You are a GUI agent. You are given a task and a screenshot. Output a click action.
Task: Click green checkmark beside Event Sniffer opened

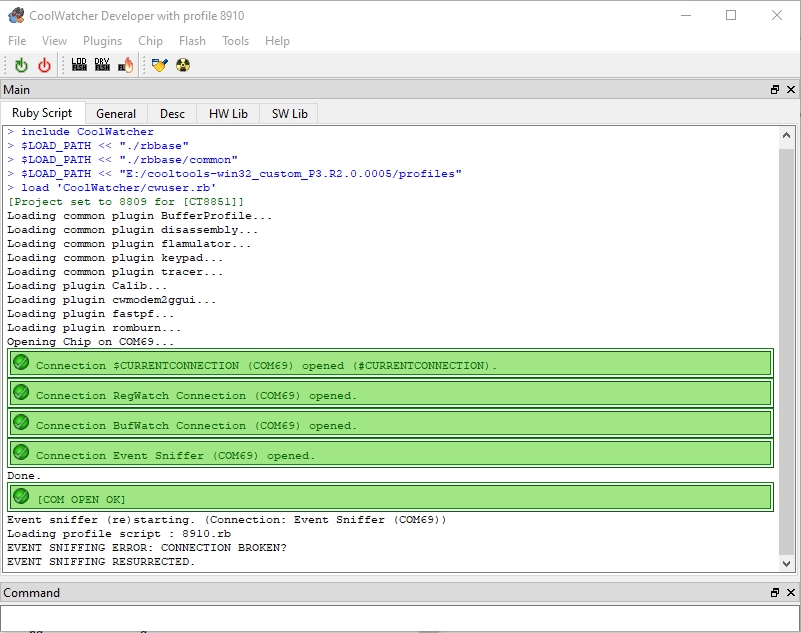point(21,452)
